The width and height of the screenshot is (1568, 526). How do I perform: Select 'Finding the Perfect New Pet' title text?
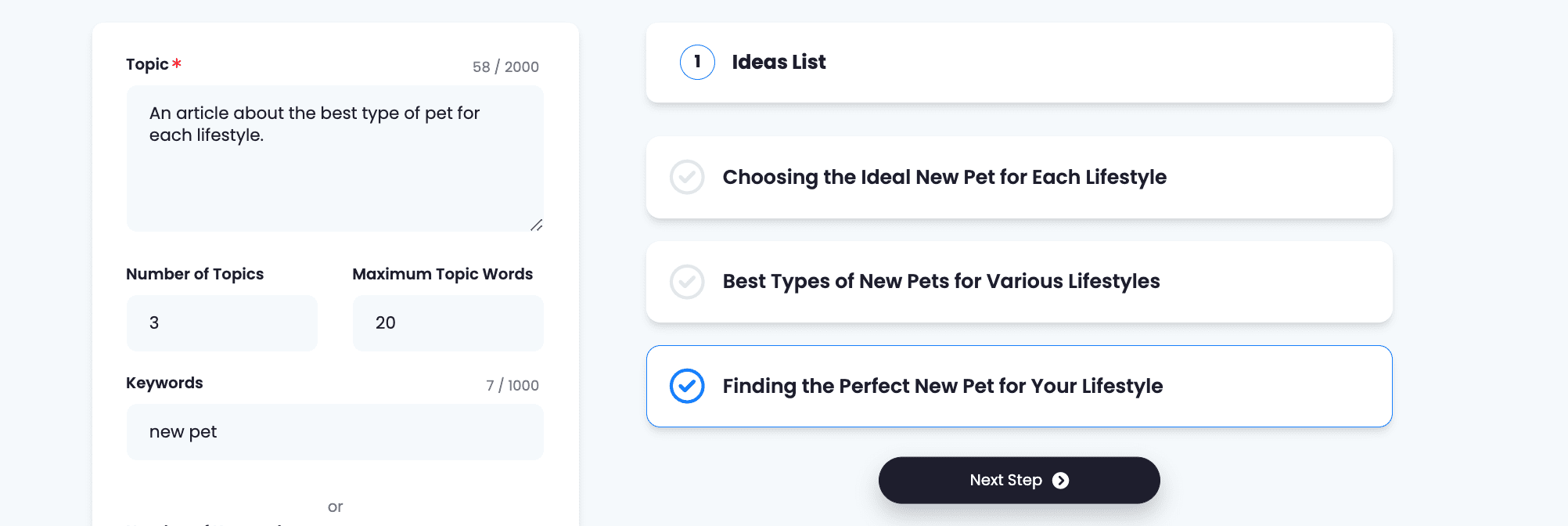pos(943,386)
